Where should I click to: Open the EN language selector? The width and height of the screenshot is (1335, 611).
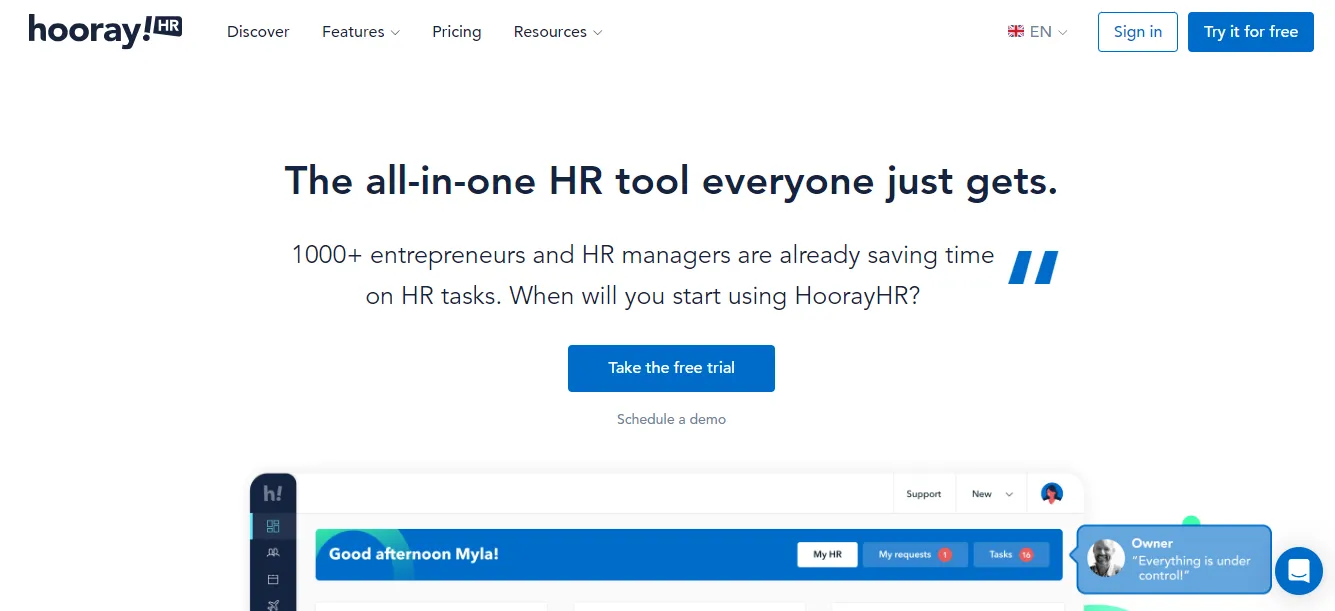click(1038, 32)
